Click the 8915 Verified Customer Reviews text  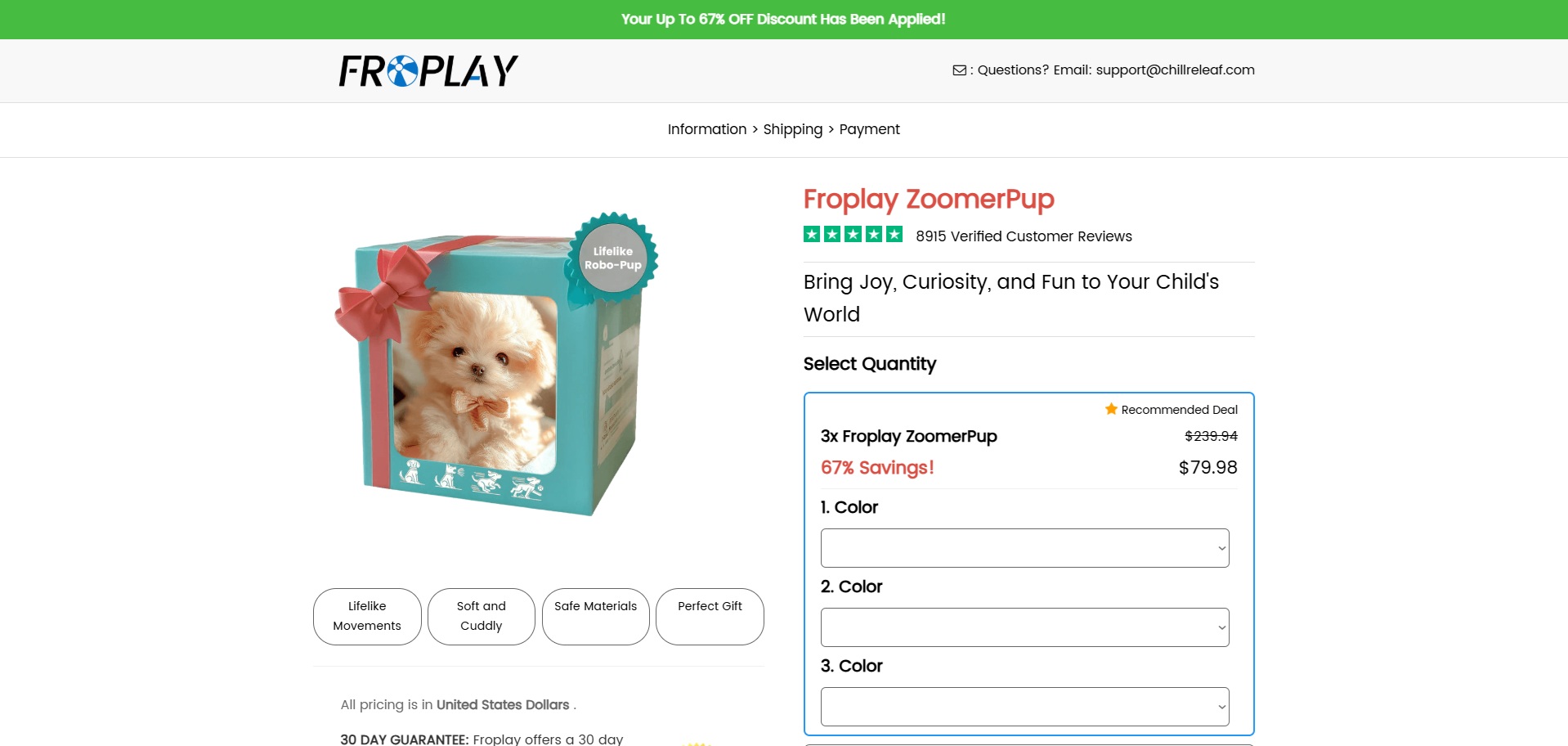click(1024, 236)
